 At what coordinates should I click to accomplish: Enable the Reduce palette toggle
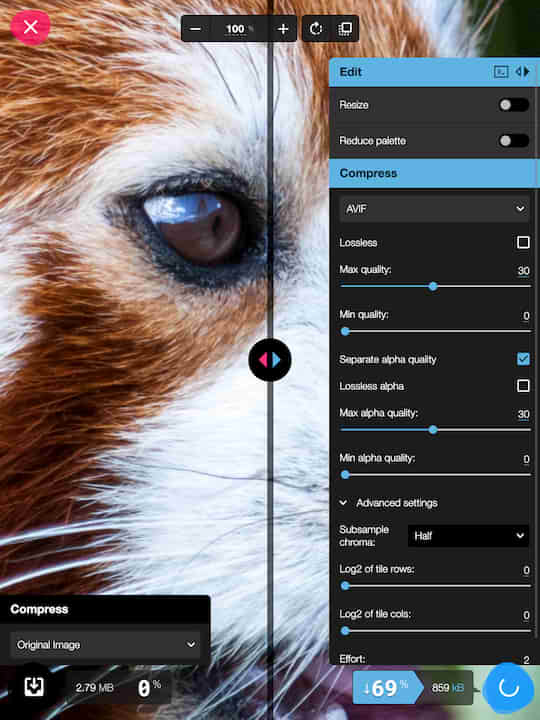(x=514, y=141)
